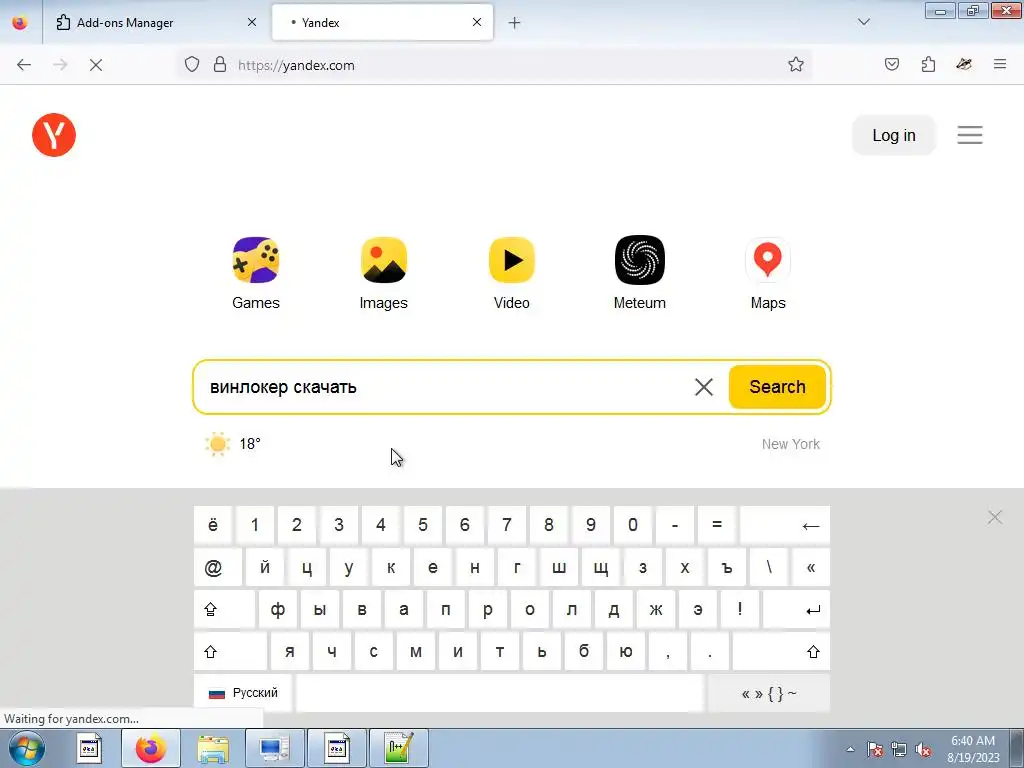Tap the exclamation mark key

coord(739,609)
